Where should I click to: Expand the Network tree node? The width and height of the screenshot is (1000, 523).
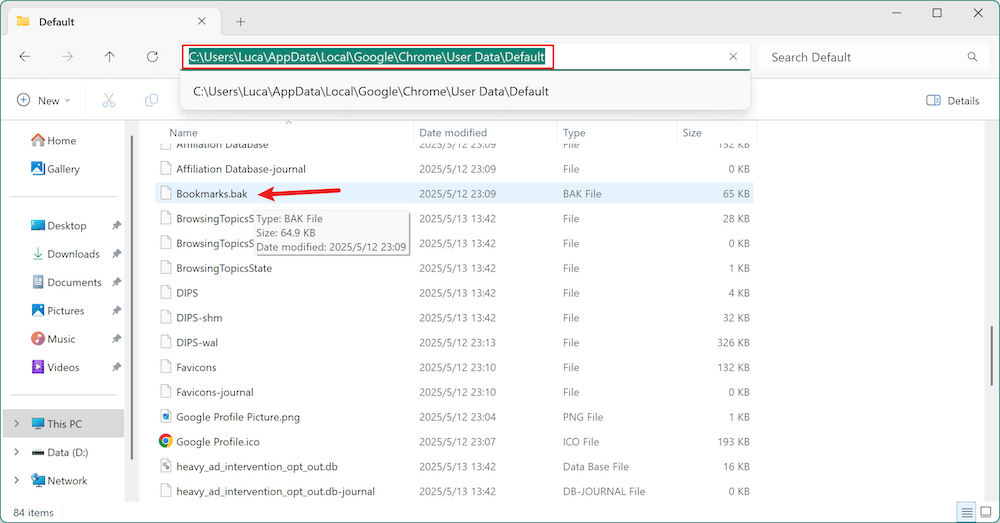16,480
